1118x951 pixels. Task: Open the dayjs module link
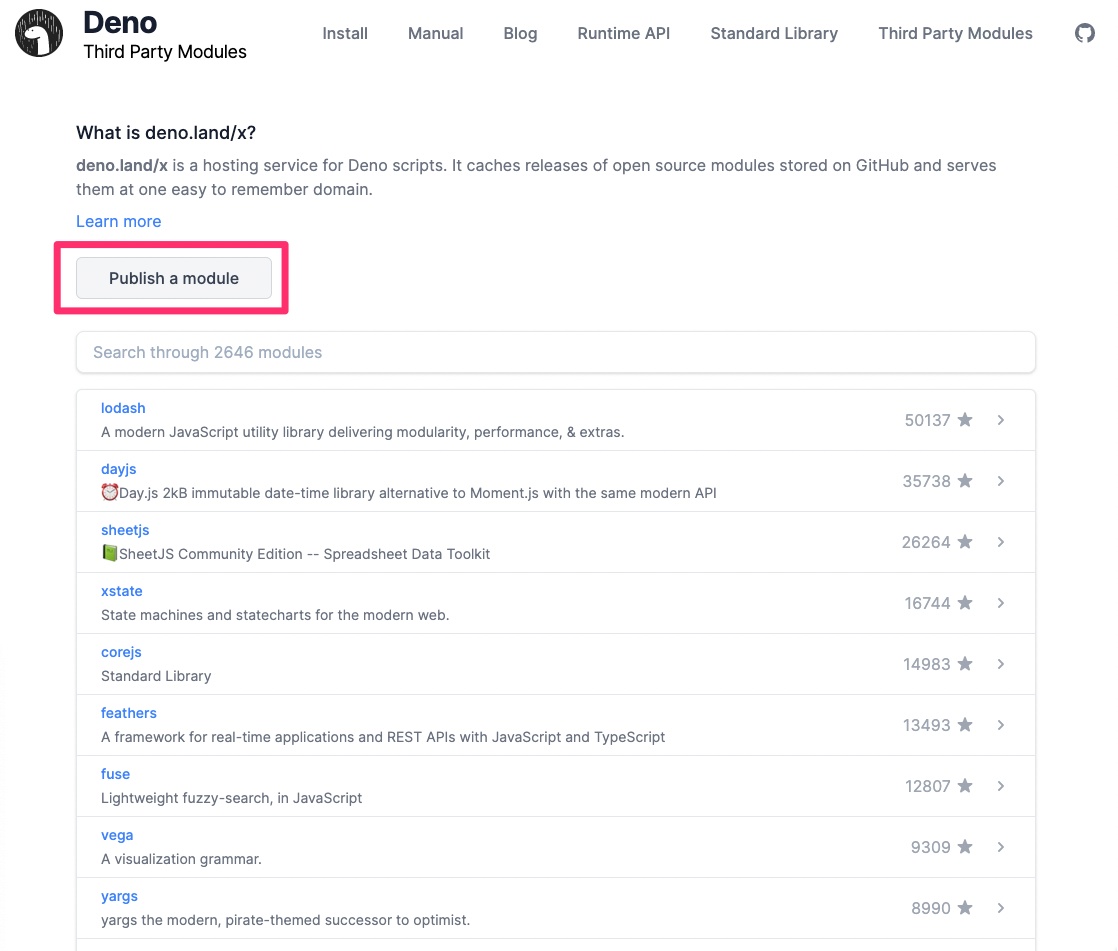pos(118,469)
